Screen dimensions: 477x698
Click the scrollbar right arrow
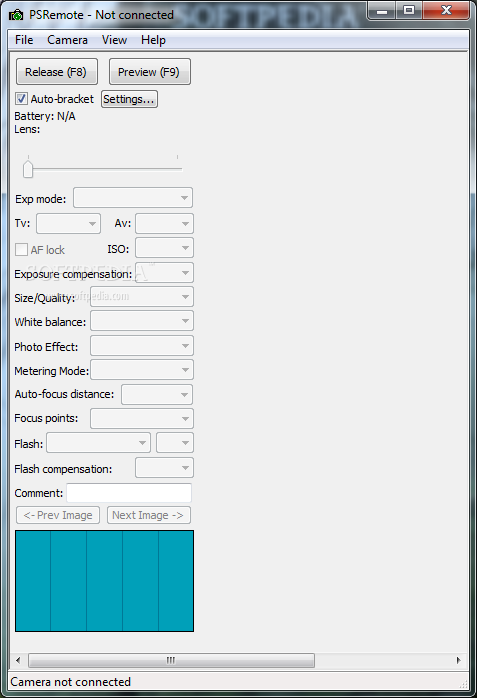pyautogui.click(x=459, y=660)
